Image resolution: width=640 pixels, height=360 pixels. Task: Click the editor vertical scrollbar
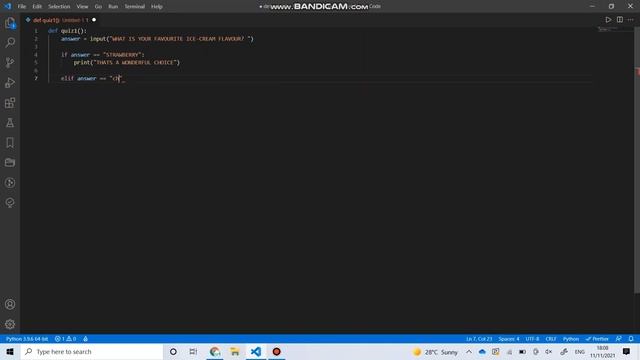pyautogui.click(x=637, y=159)
